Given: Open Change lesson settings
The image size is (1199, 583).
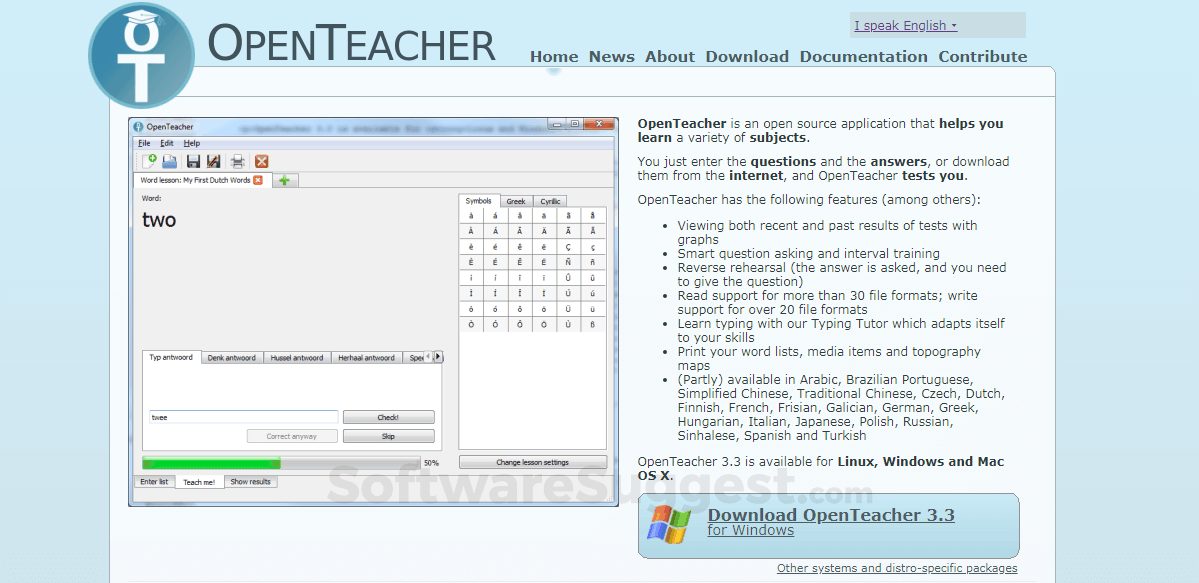Looking at the screenshot, I should point(533,461).
